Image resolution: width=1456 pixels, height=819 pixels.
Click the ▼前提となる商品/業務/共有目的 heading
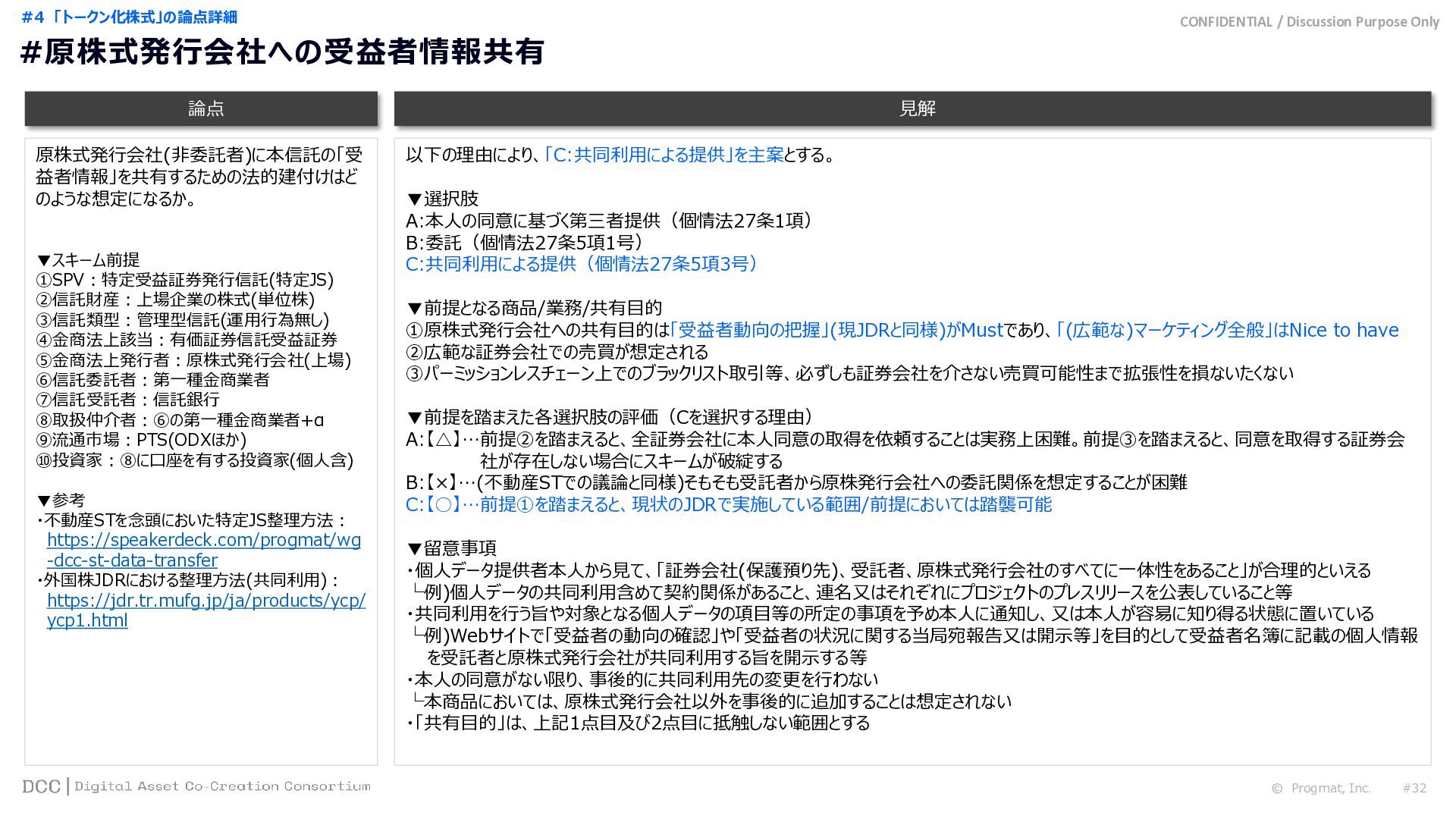[x=534, y=308]
